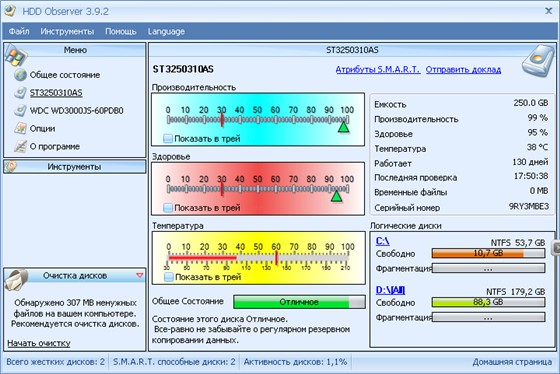Viewport: 560px width, 374px height.
Task: Click the globe icon beside Общее состояние
Action: tap(20, 75)
